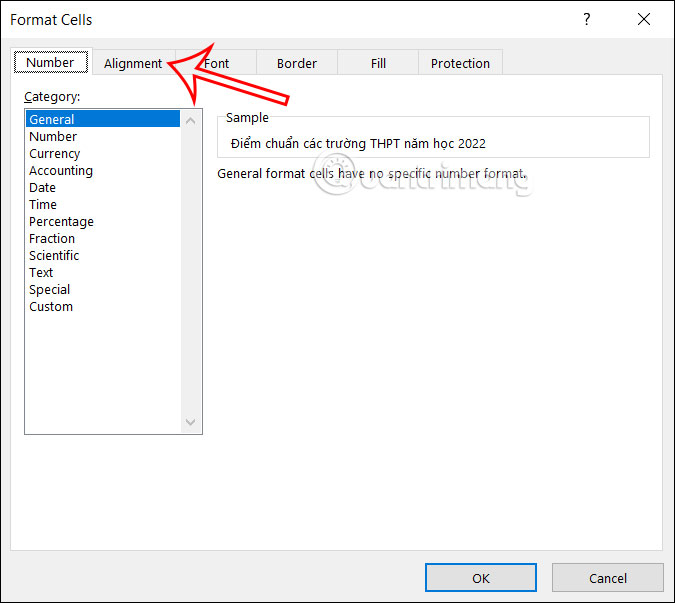The height and width of the screenshot is (603, 675).
Task: Open the Help question mark button
Action: coord(587,19)
